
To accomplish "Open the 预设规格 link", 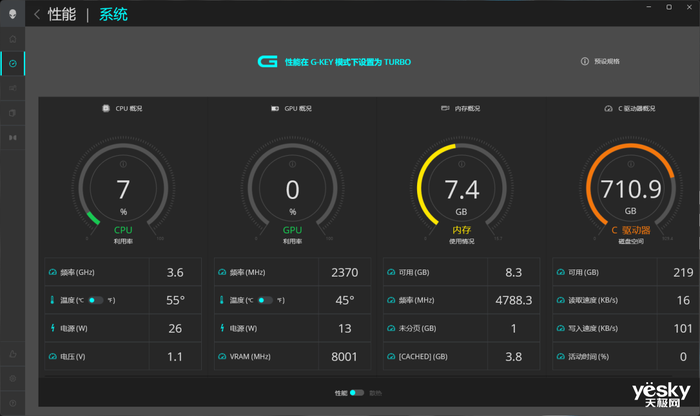I will (607, 61).
